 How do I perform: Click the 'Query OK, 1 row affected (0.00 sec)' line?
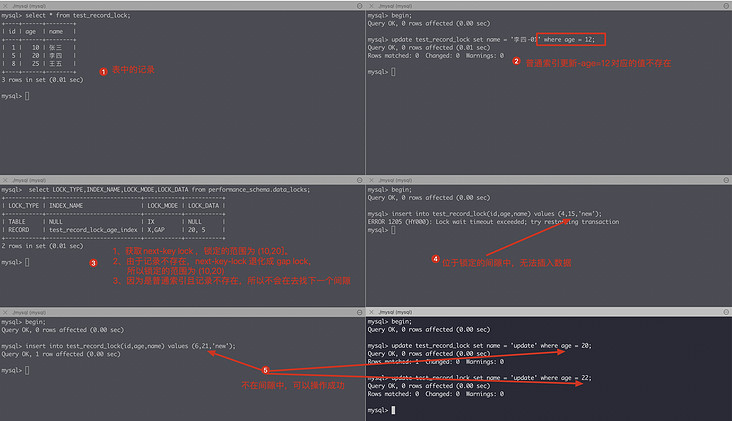coord(61,354)
